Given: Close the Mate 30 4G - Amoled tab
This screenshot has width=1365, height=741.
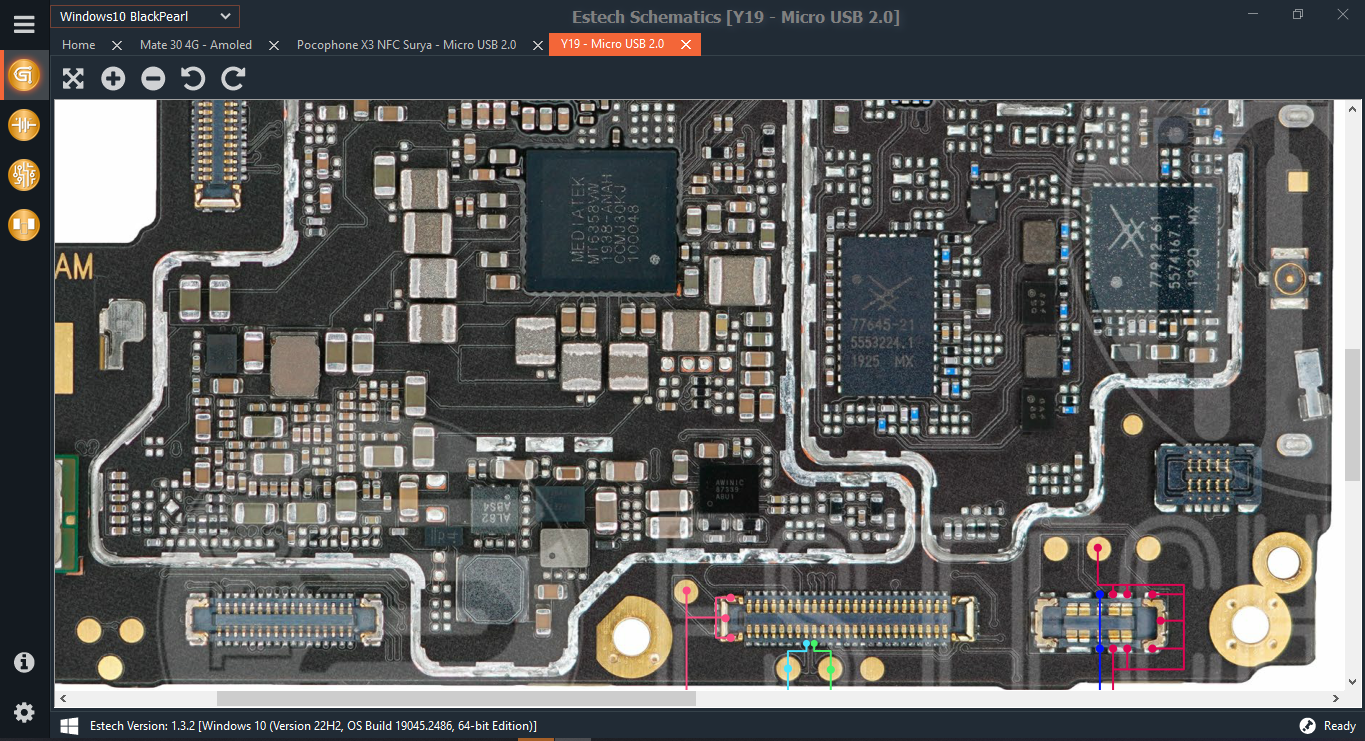Looking at the screenshot, I should tap(274, 45).
